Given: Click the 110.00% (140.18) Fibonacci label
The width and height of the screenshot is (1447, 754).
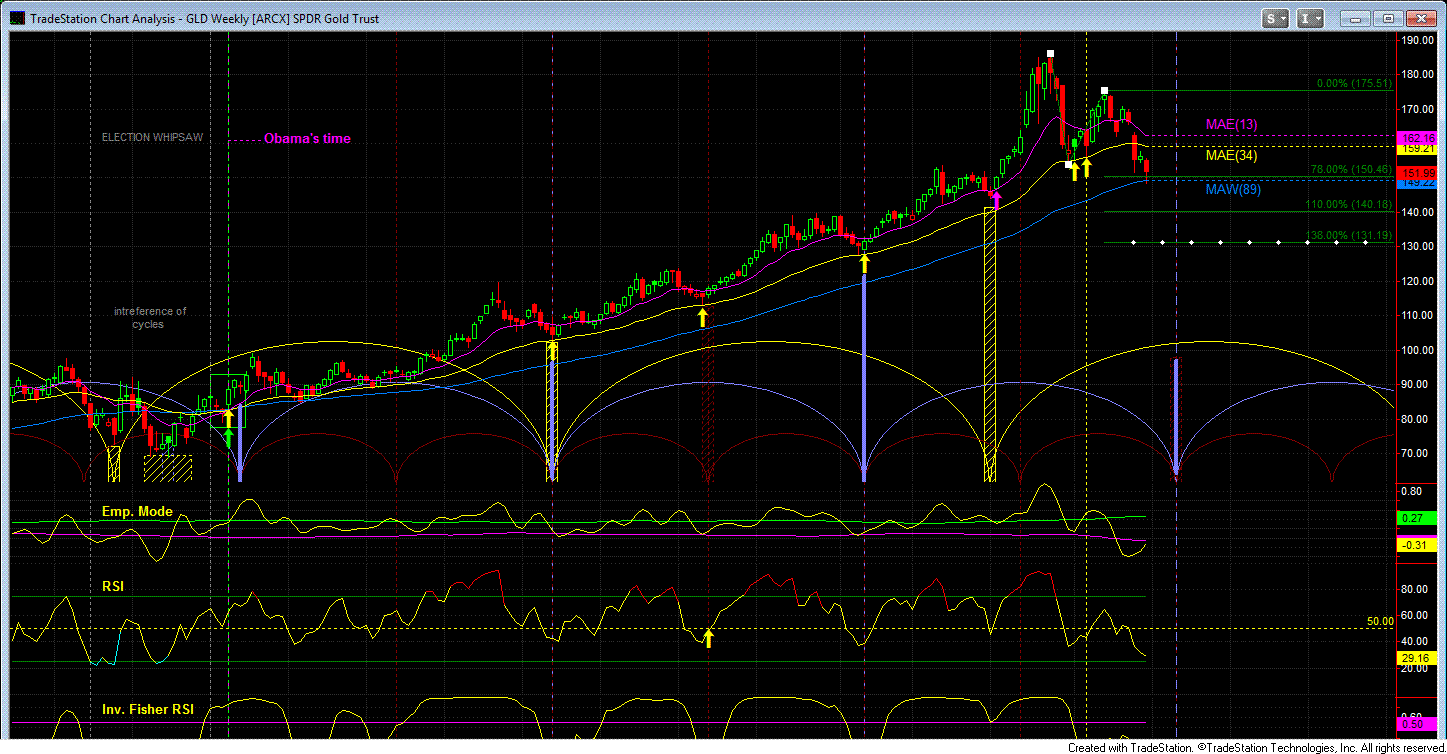Looking at the screenshot, I should point(1349,204).
